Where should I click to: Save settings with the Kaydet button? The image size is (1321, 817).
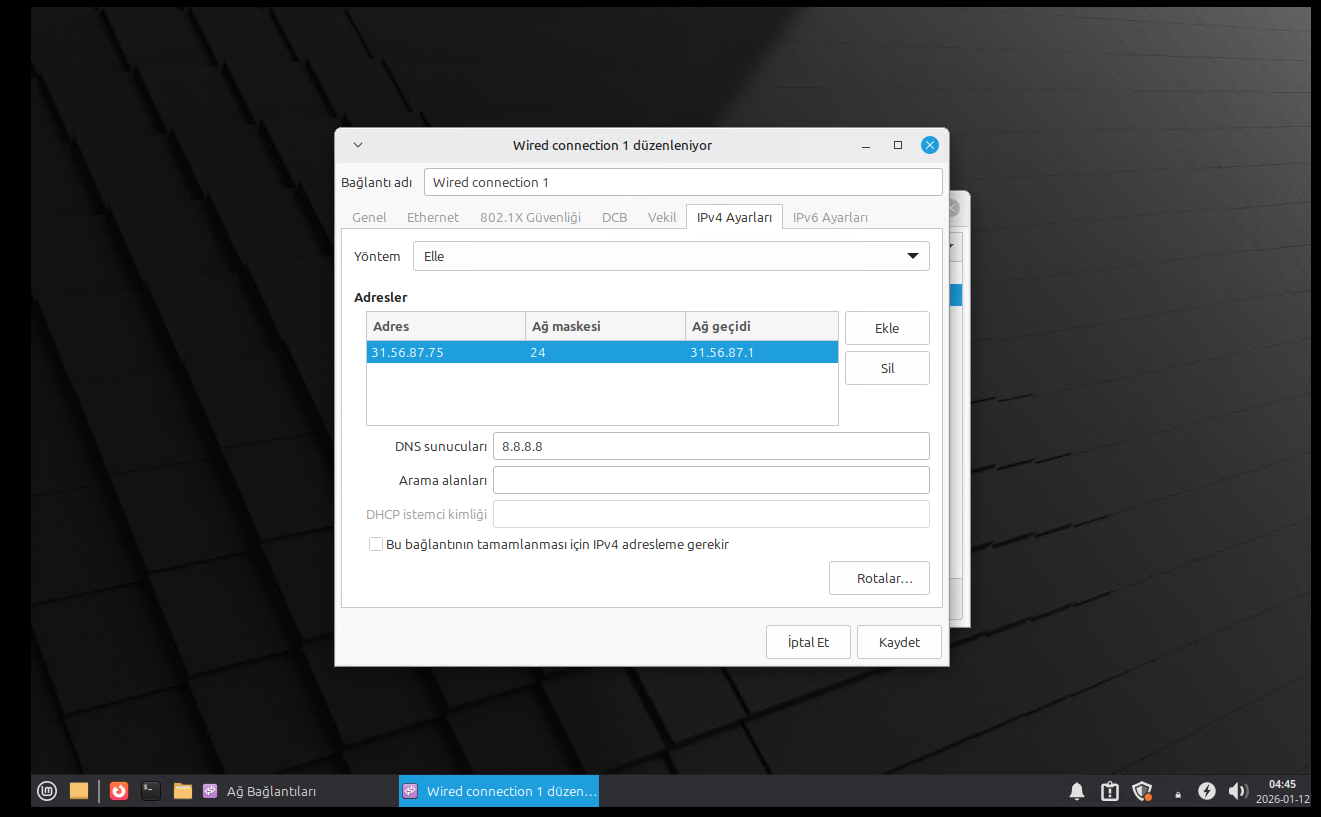(899, 642)
